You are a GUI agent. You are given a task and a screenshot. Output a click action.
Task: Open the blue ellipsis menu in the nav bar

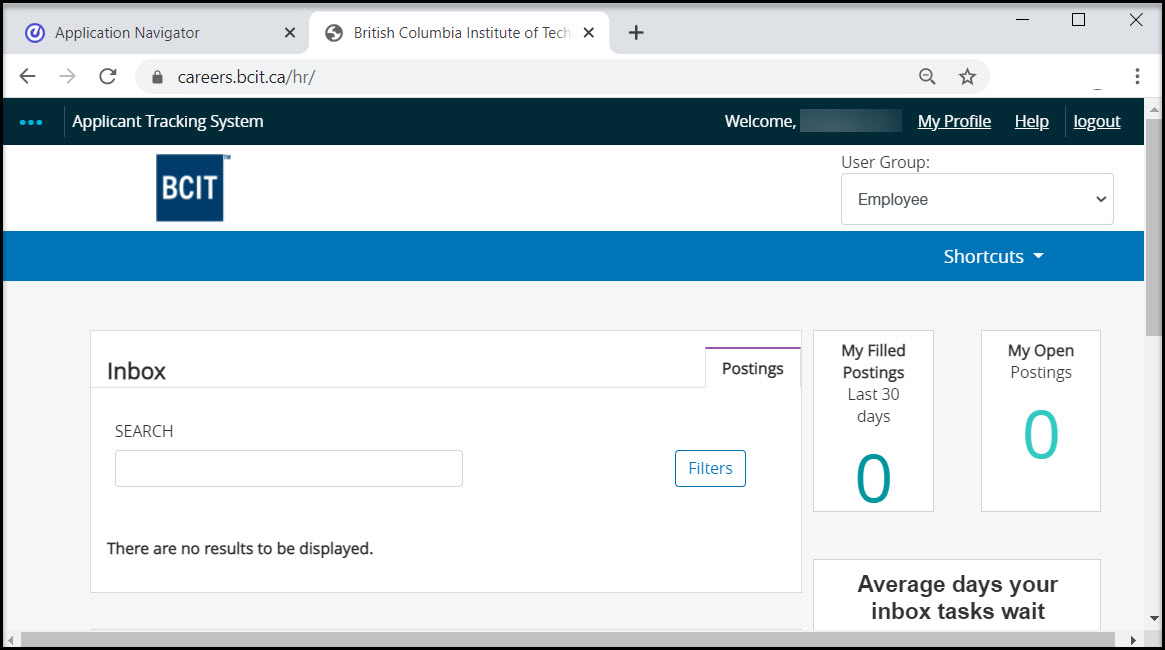[31, 121]
